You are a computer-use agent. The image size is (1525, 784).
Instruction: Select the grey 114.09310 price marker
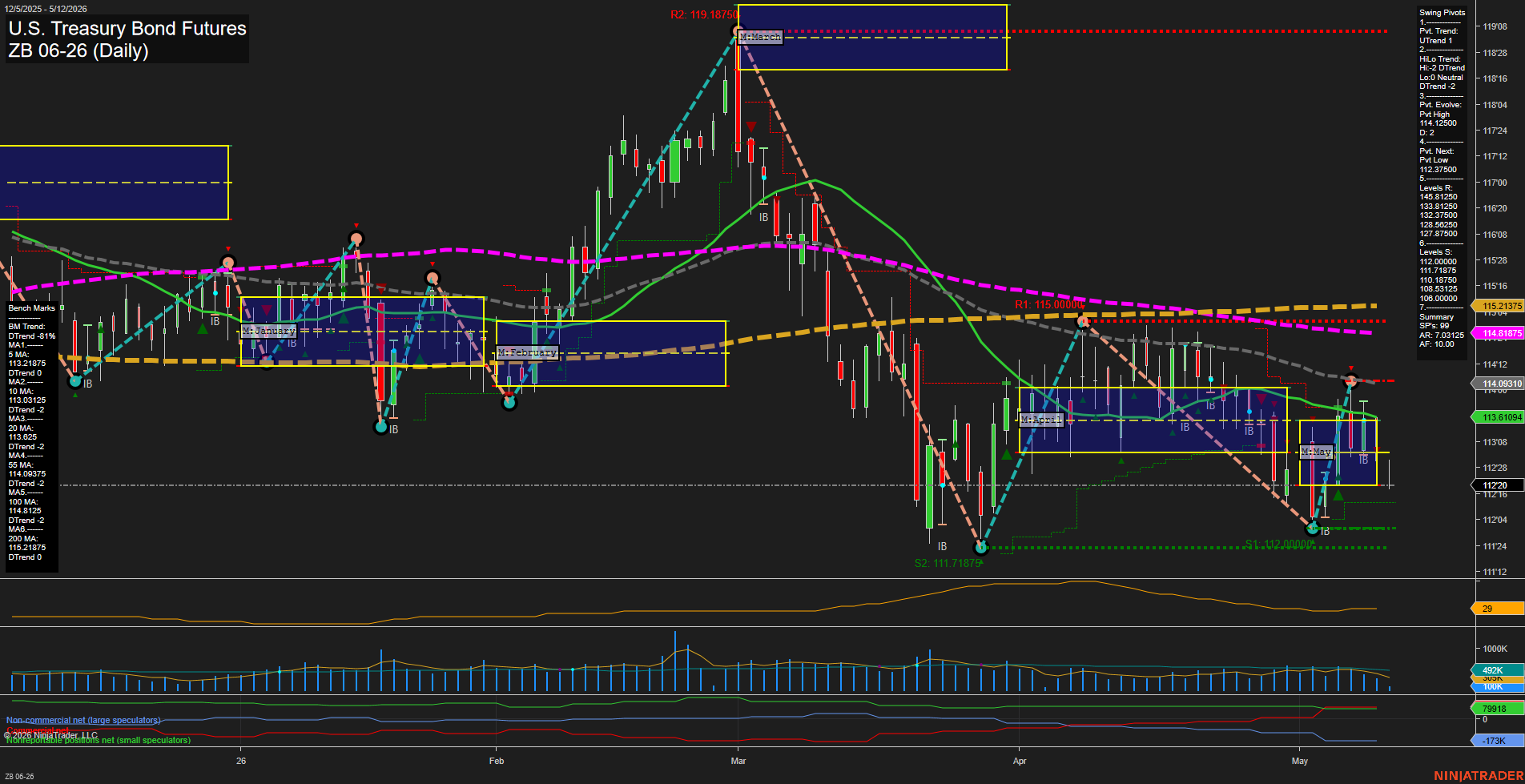(1498, 384)
